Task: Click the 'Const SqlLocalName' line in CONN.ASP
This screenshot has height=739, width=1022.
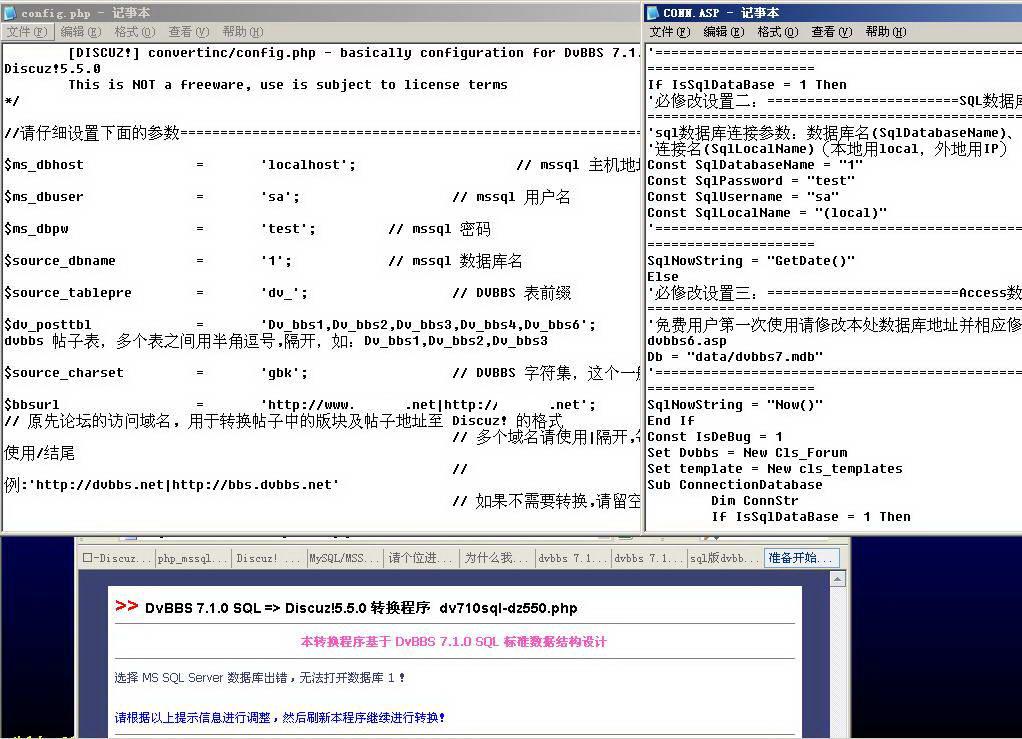Action: (767, 212)
